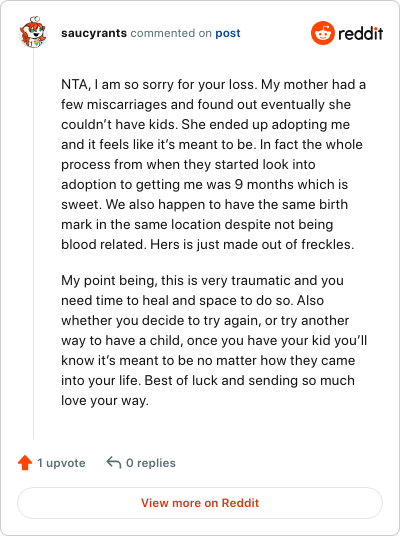Click the line mentioning '9 months which is'
The image size is (400, 536).
pyautogui.click(x=204, y=185)
